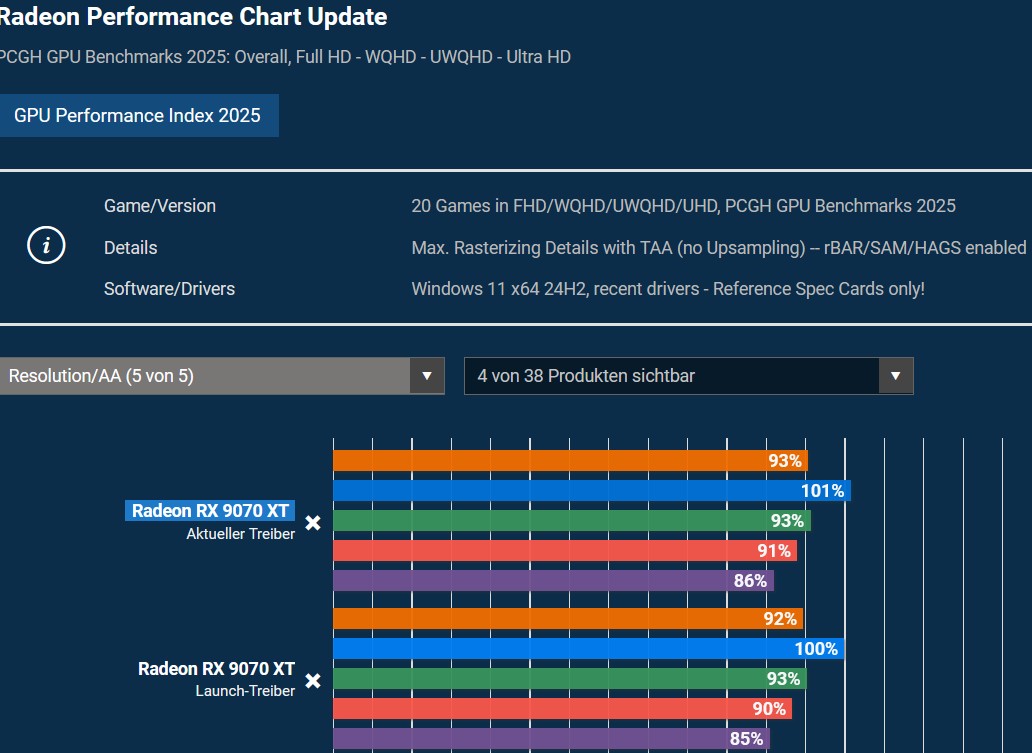Click the Radeon Performance Chart Update heading
The width and height of the screenshot is (1032, 753).
pyautogui.click(x=194, y=16)
